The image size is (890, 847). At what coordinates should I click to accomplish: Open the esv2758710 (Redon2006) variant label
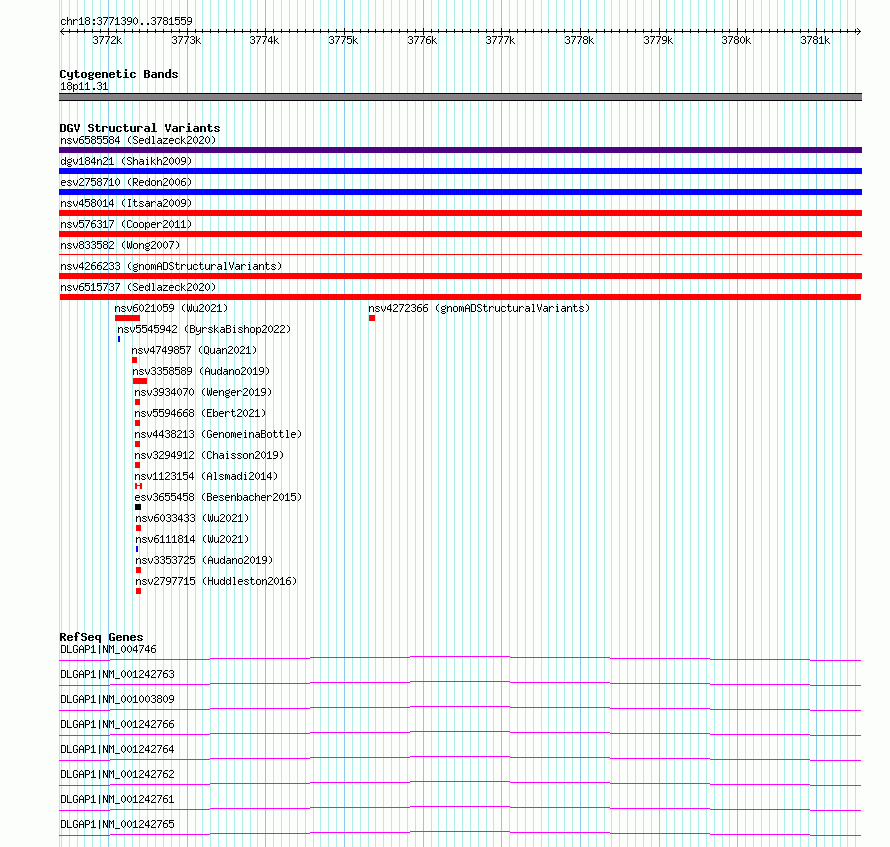pos(126,182)
